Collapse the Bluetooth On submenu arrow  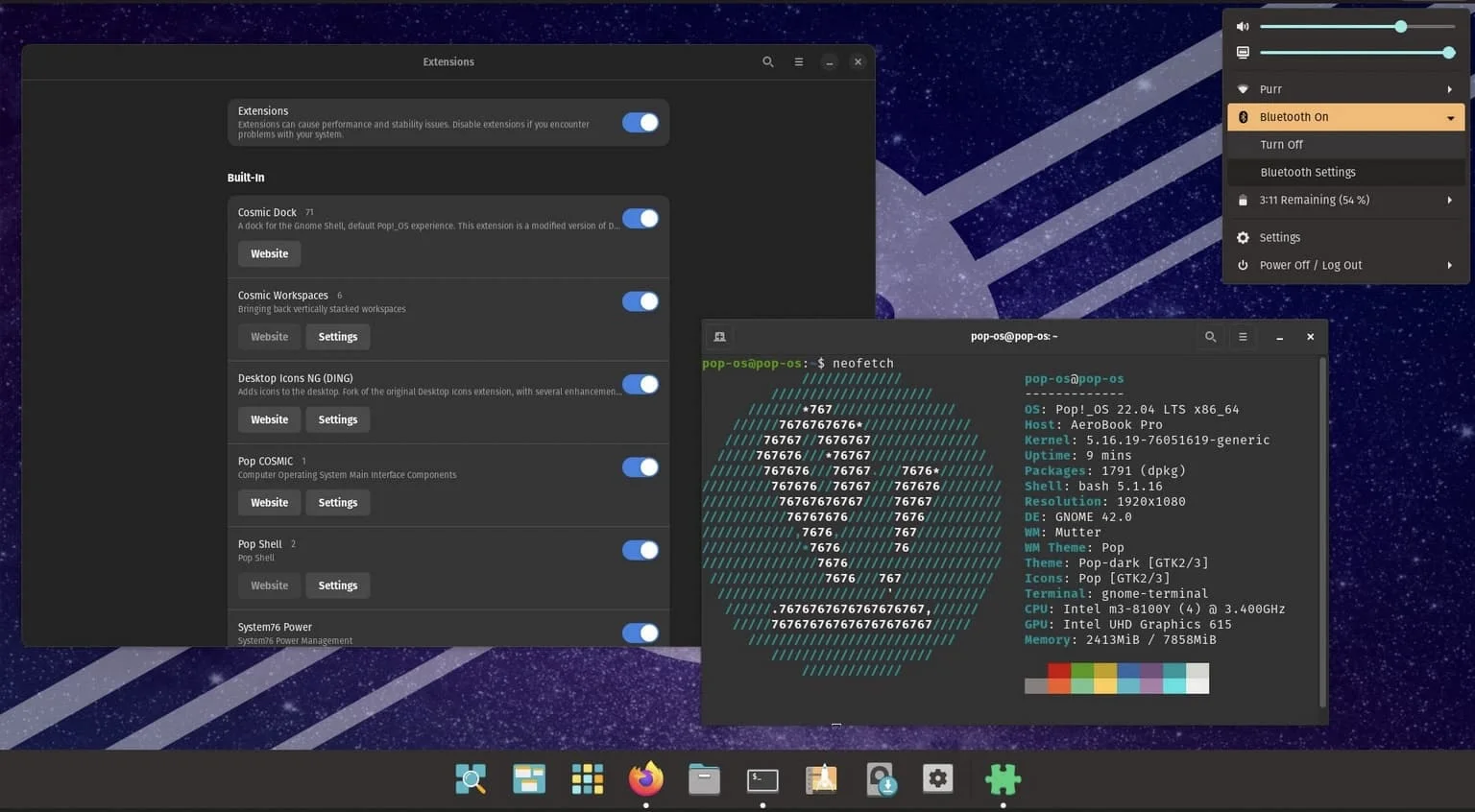pos(1450,117)
